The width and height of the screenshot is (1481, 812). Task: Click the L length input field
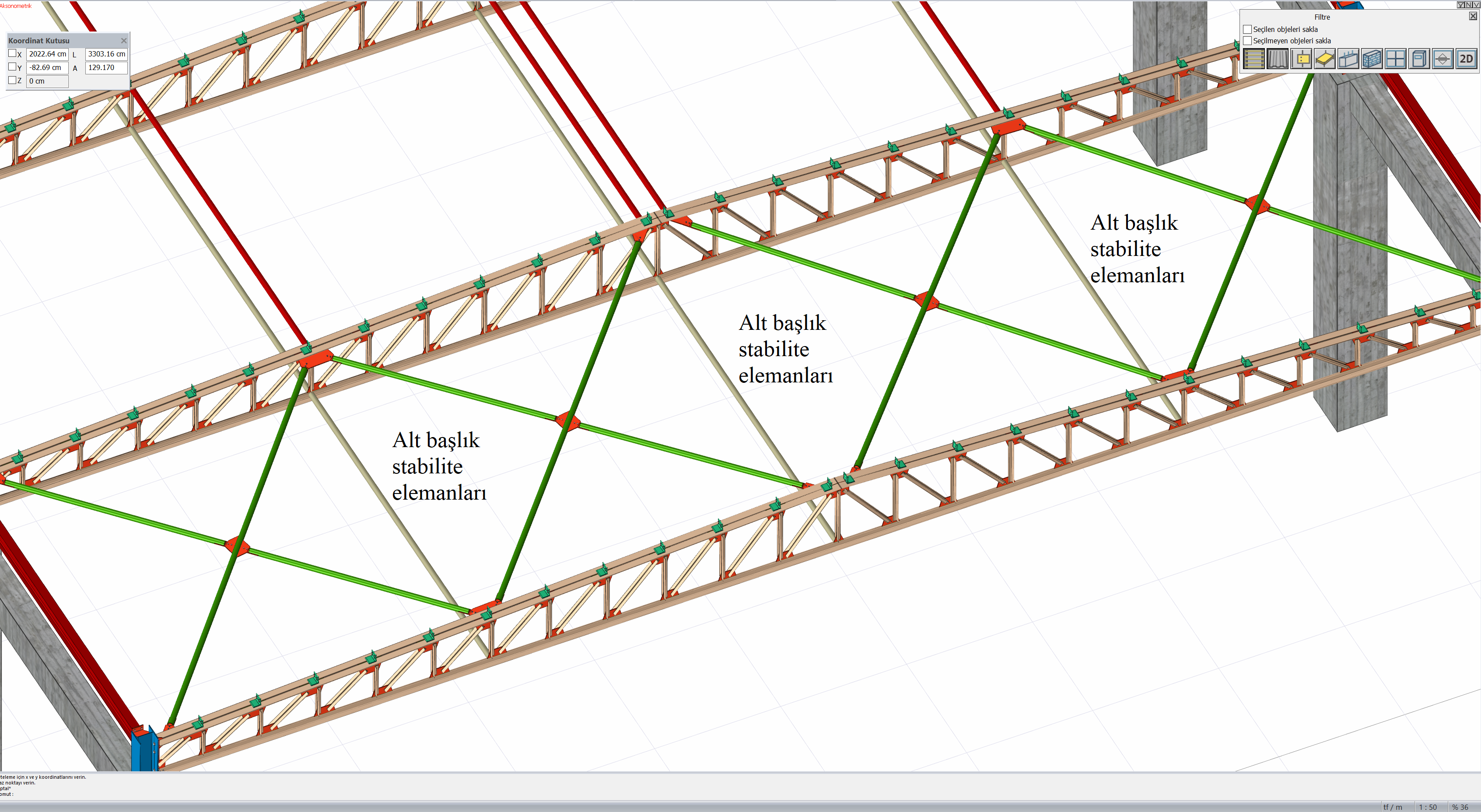pos(106,54)
